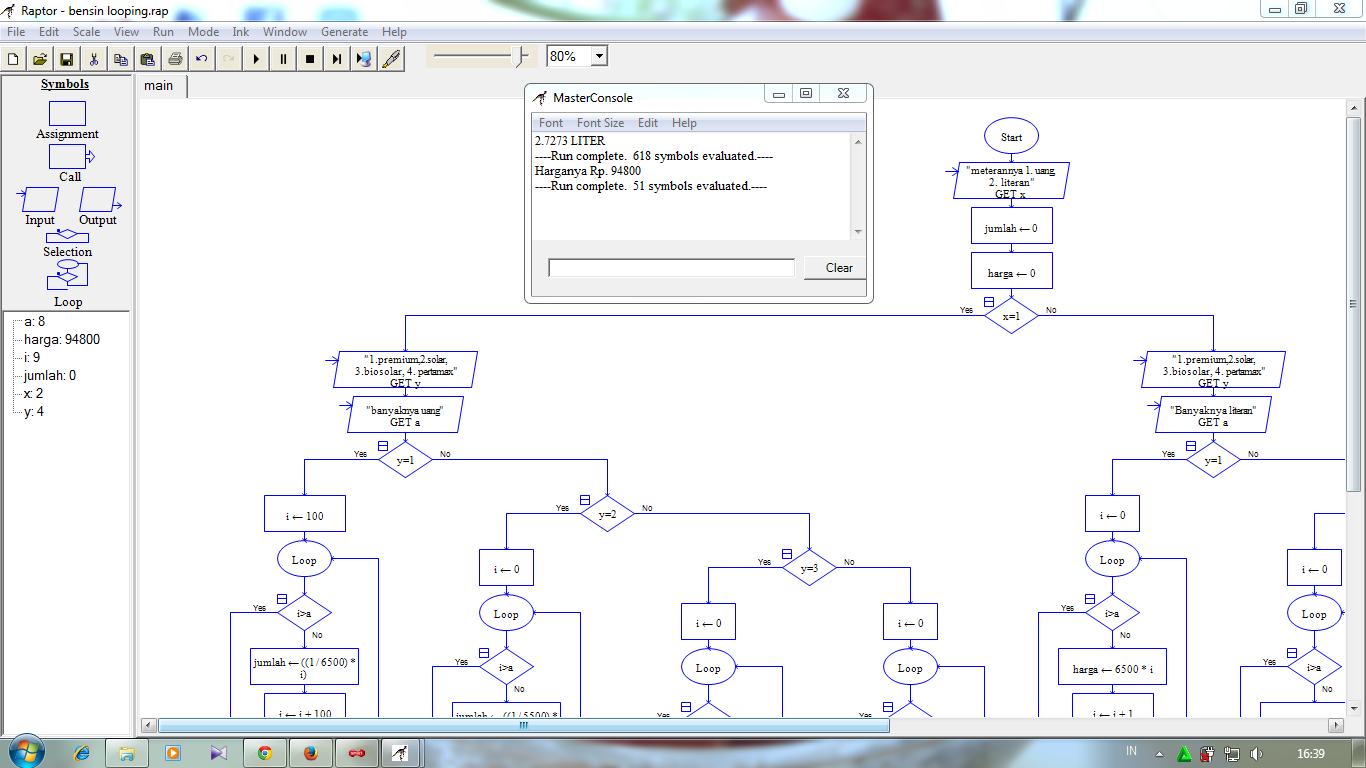Toggle the ink pen tool
This screenshot has height=768, width=1366.
pyautogui.click(x=391, y=59)
